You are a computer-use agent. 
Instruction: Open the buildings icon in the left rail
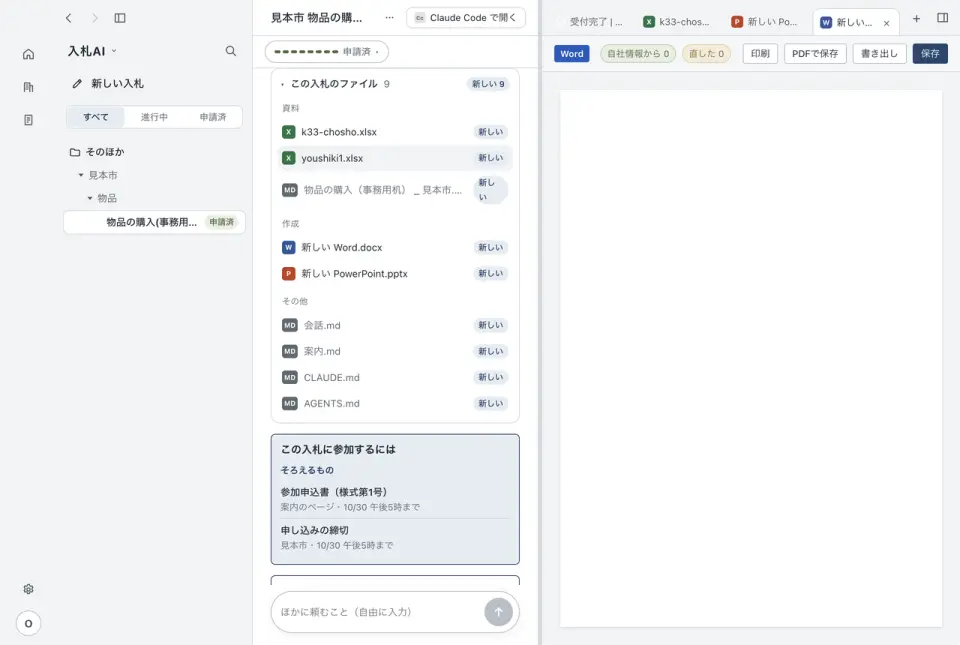tap(28, 87)
